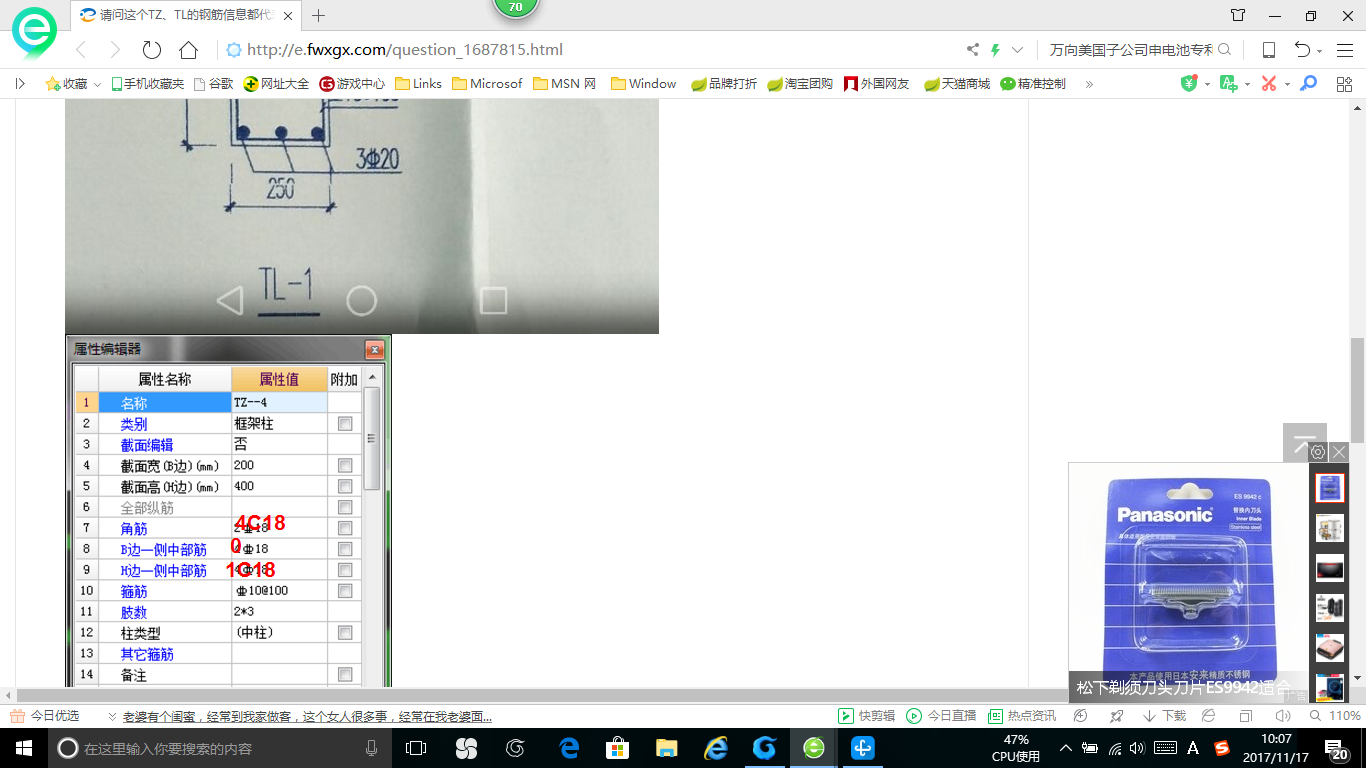
Task: Open ad settings gear icon
Action: (x=1318, y=452)
